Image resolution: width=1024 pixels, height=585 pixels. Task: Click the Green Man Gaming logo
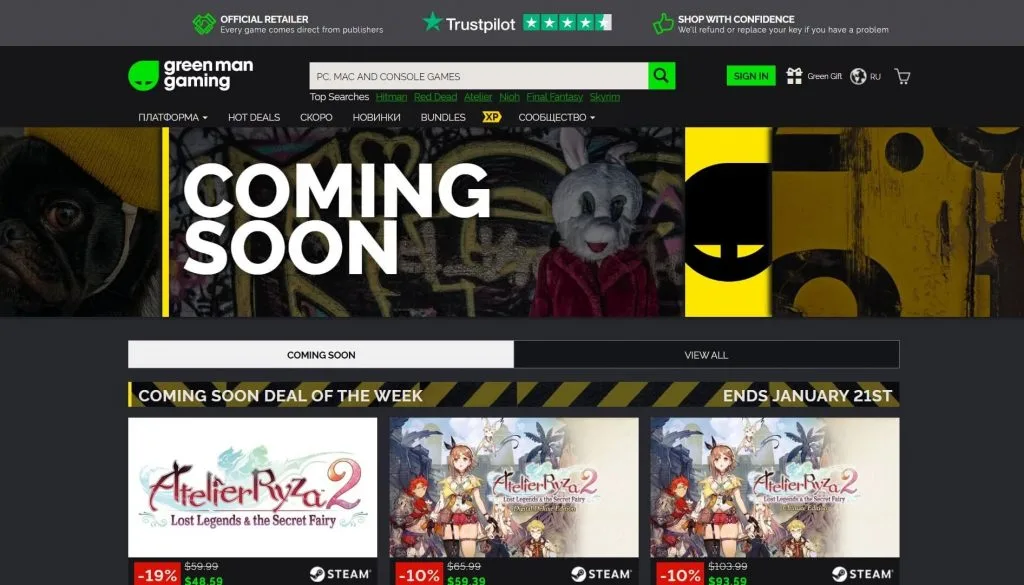(190, 75)
